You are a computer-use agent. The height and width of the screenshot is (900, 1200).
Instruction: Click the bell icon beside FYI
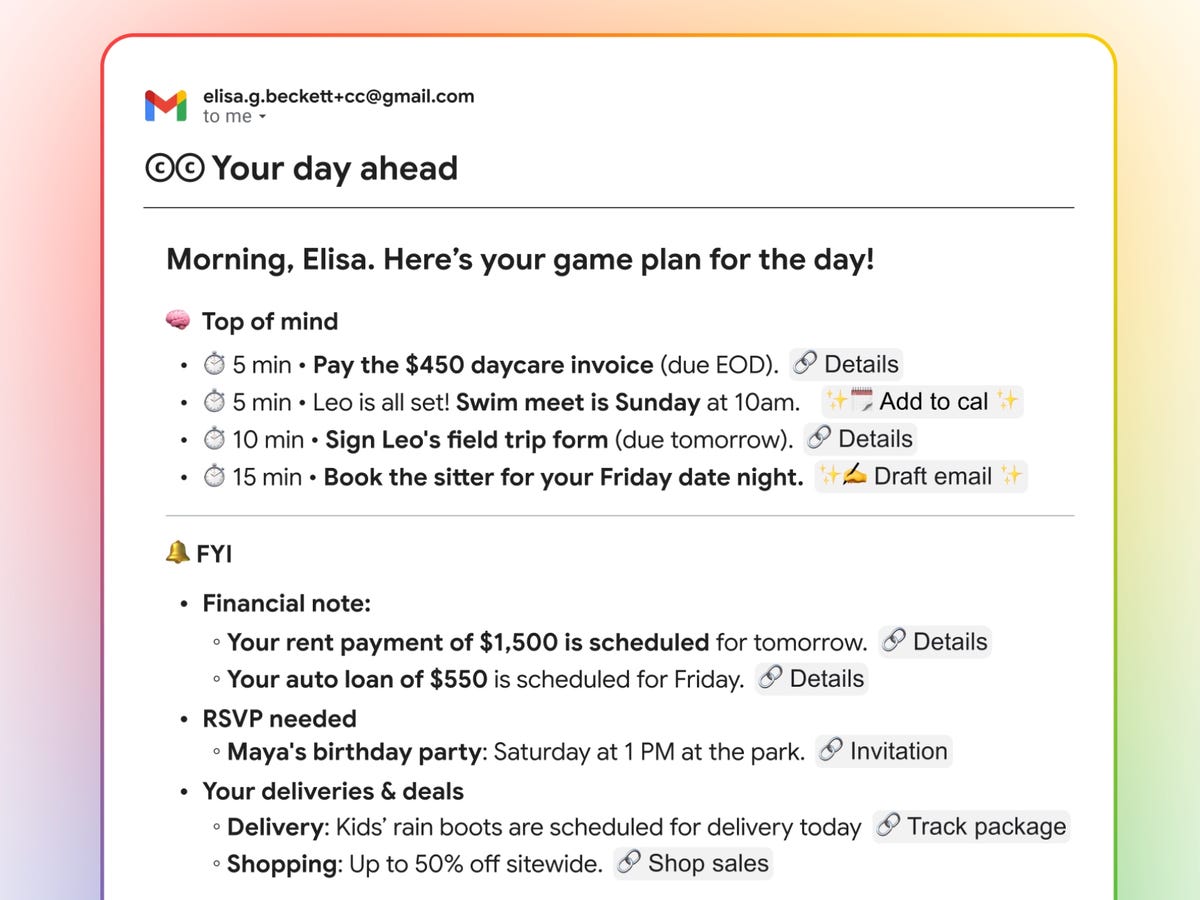point(177,552)
